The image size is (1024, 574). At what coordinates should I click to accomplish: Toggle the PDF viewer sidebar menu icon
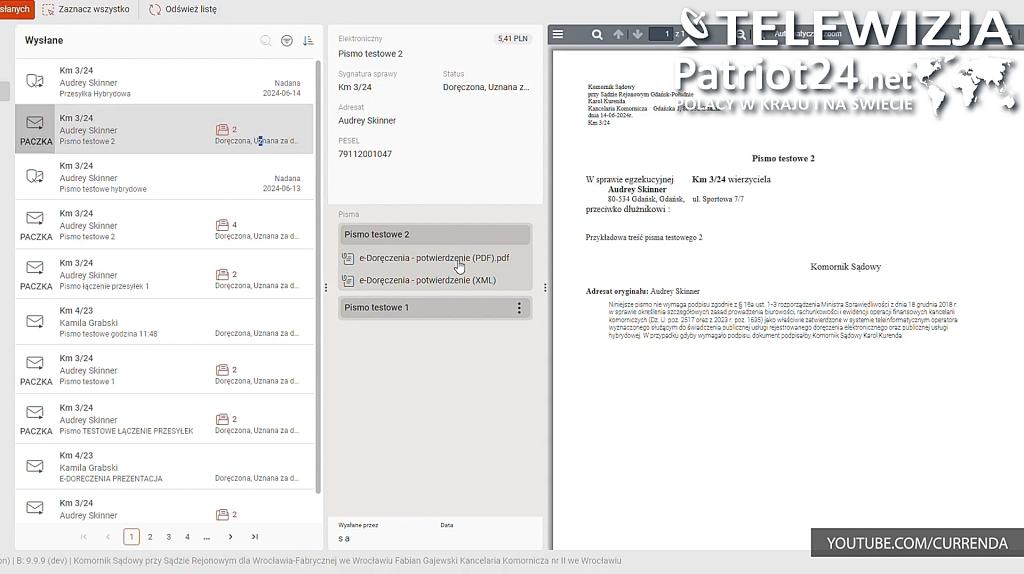pos(559,34)
